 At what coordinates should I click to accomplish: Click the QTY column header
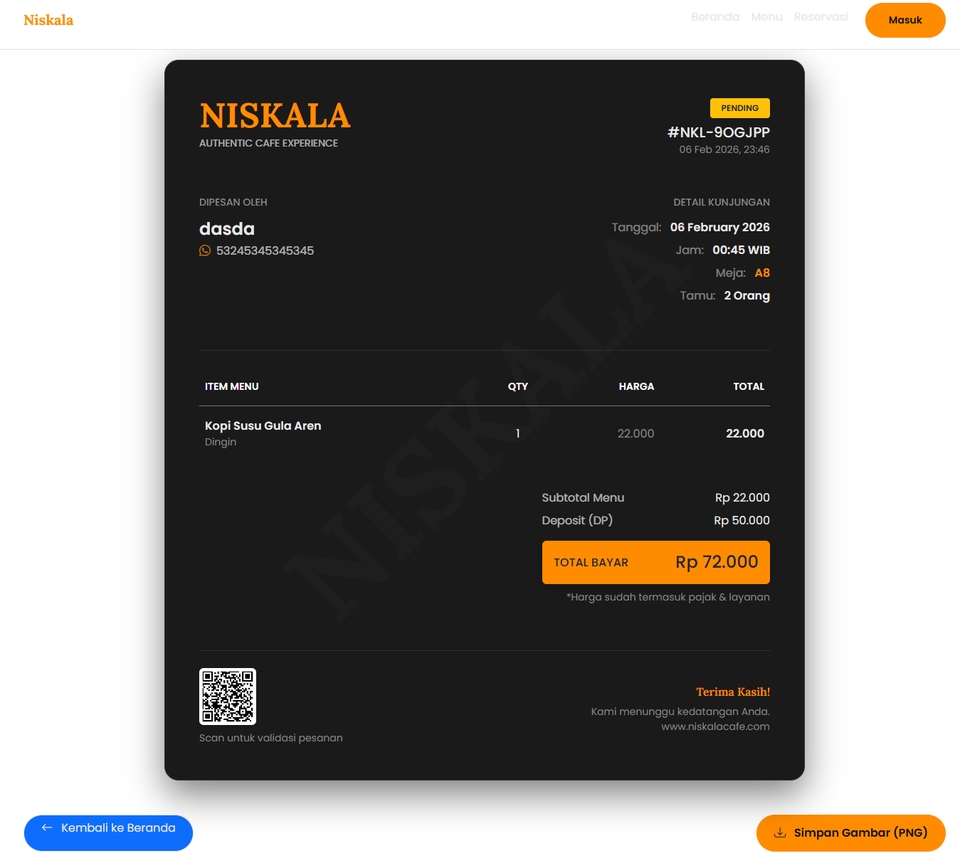coord(517,386)
